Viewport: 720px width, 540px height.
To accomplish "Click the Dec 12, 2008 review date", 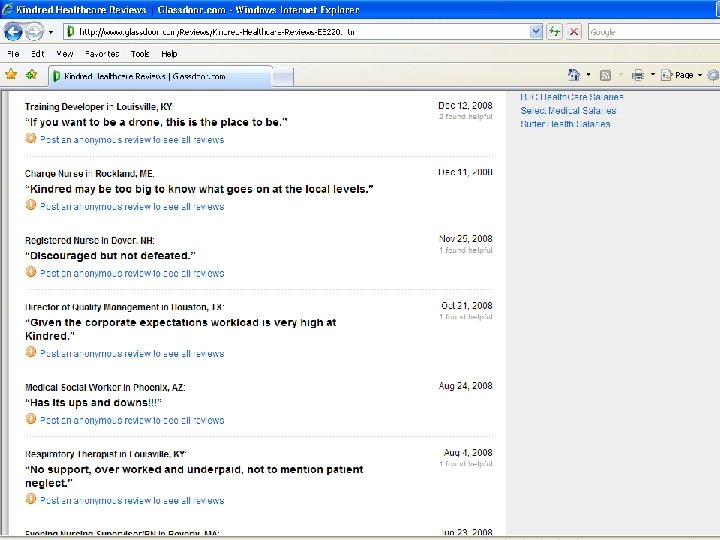I will click(465, 106).
